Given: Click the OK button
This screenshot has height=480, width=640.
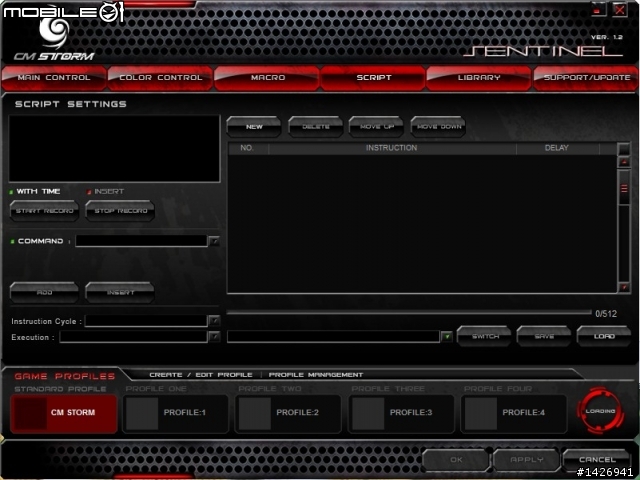Looking at the screenshot, I should pos(456,460).
